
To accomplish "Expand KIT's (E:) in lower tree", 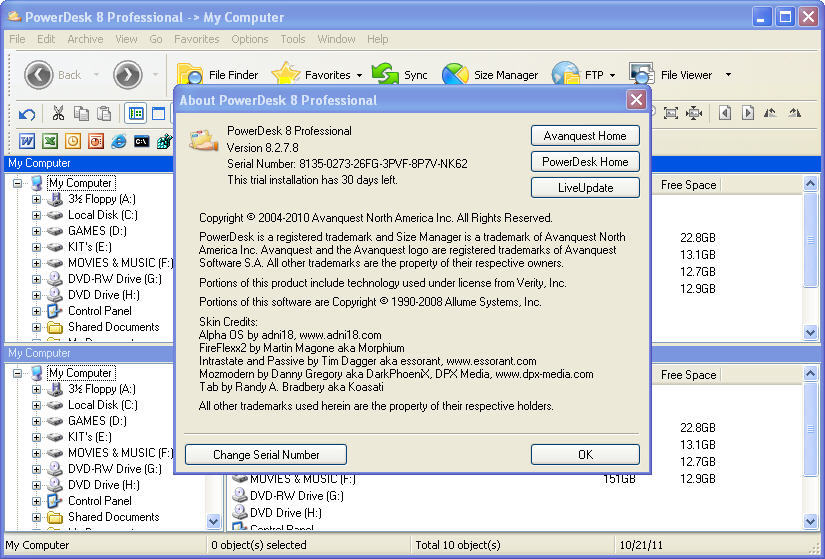I will coord(36,437).
